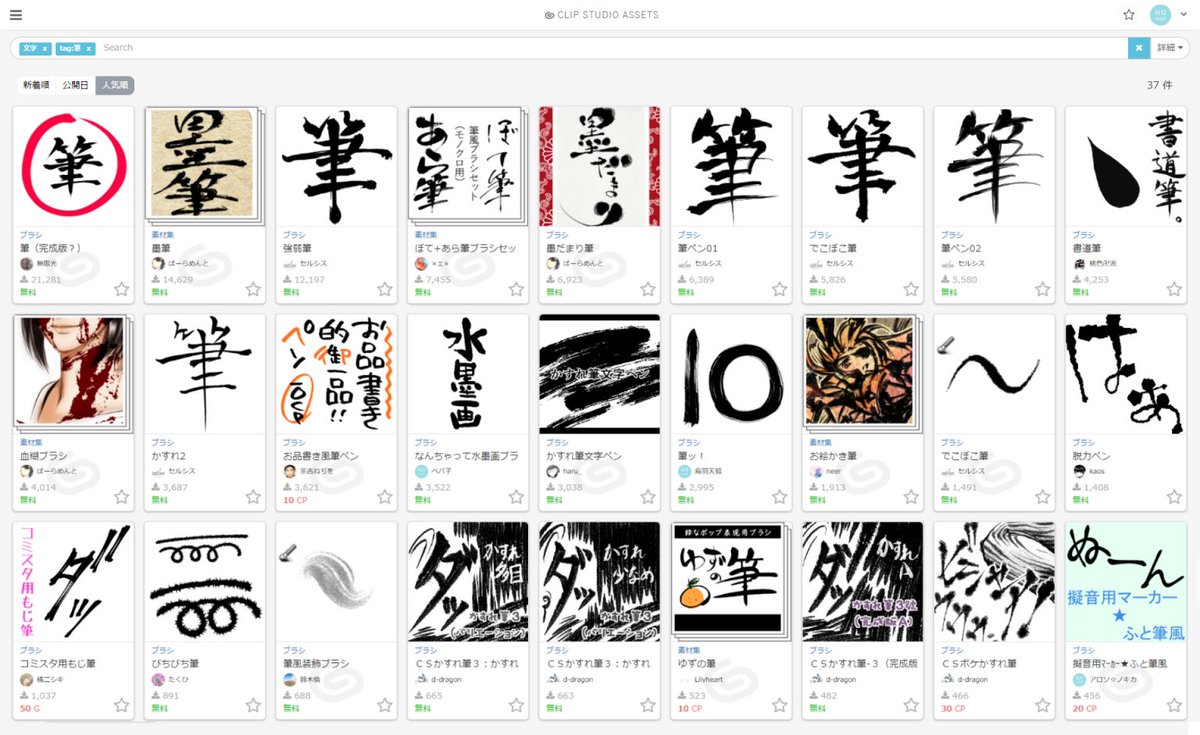1200x735 pixels.
Task: Favorite star on でこぼこ筆 top-row card
Action: point(911,289)
